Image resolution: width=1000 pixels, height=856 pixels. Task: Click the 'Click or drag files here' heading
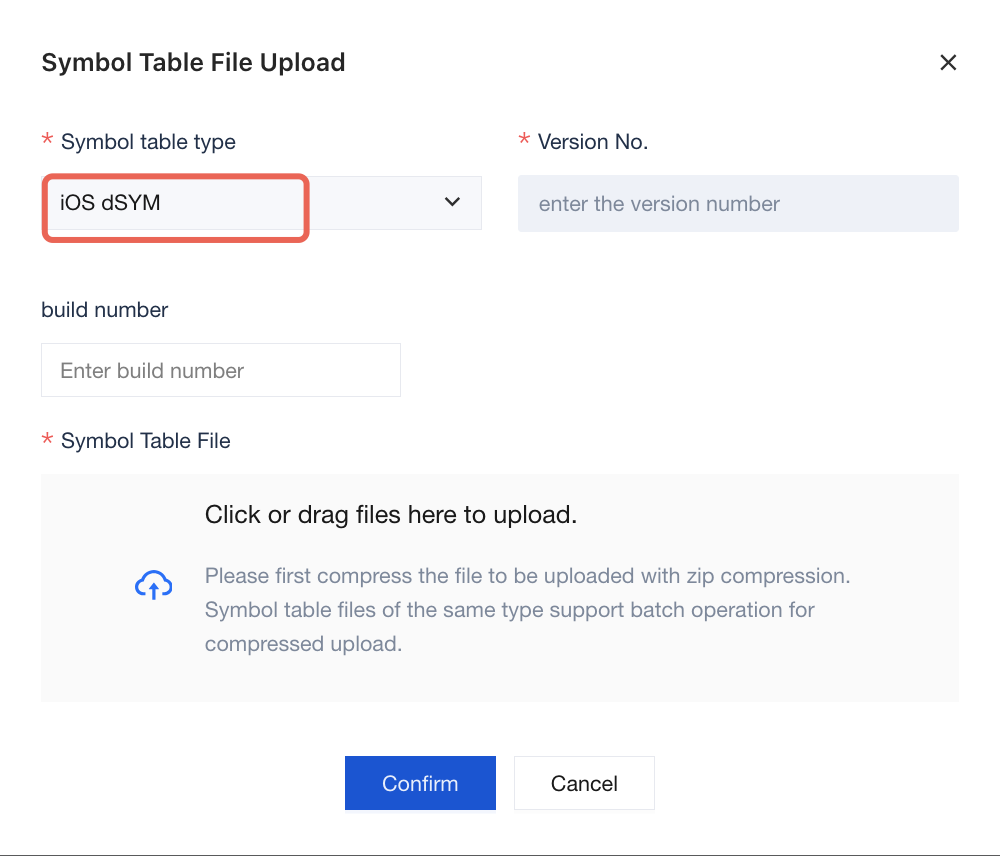390,515
